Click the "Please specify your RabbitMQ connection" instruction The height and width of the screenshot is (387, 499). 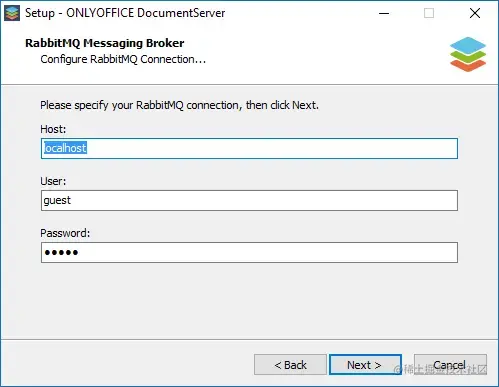pos(179,105)
